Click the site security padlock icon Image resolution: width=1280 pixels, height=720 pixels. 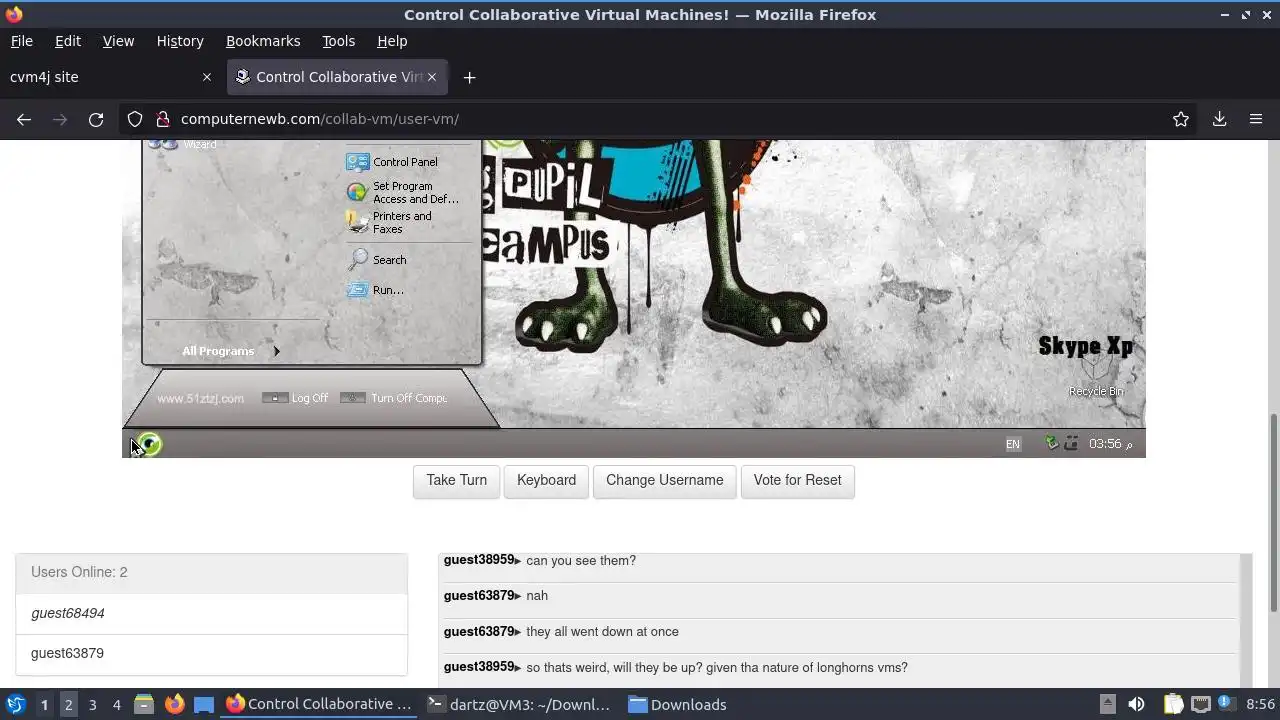pos(162,119)
